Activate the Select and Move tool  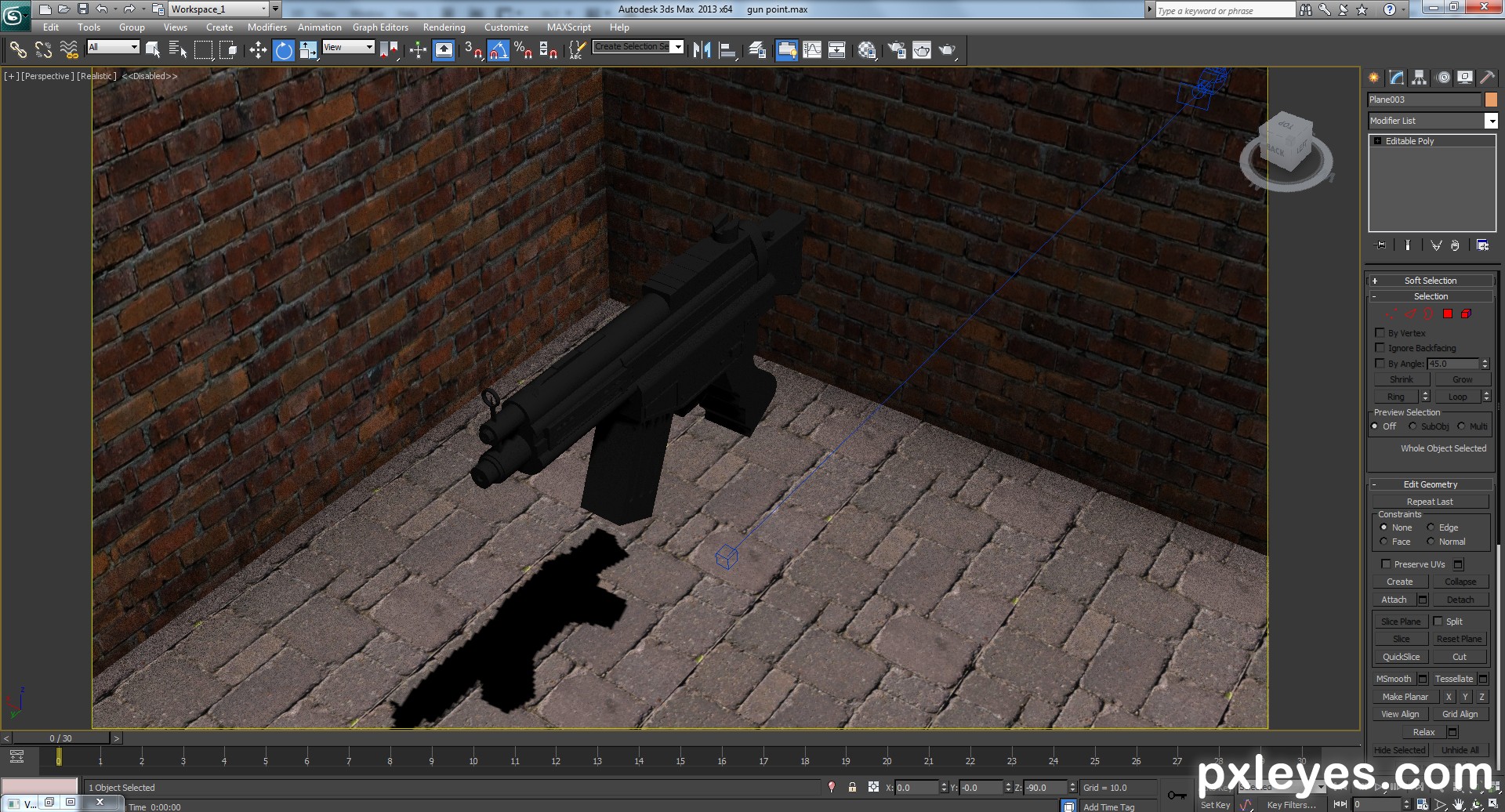coord(258,50)
